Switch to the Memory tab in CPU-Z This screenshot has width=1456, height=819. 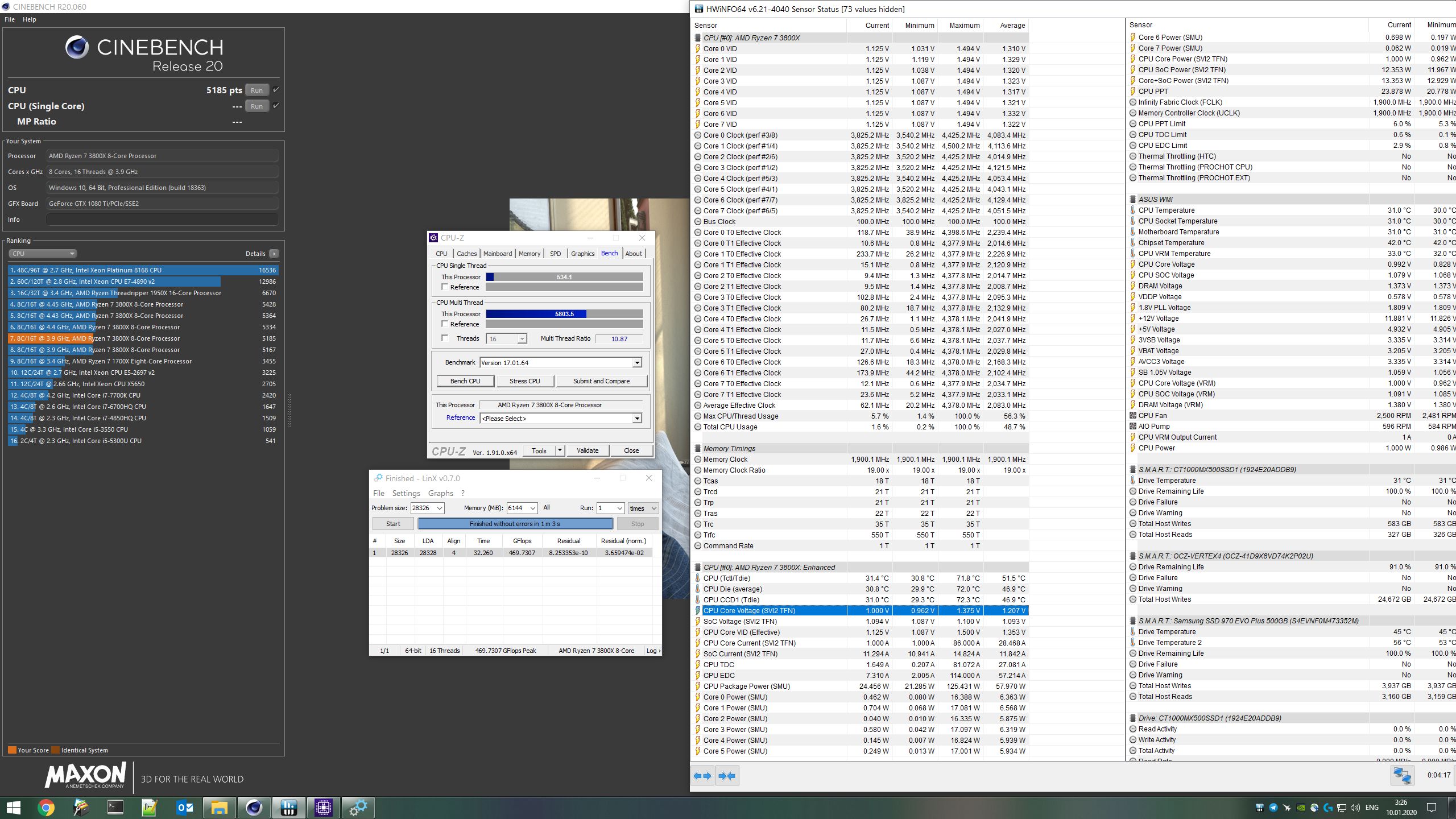tap(529, 254)
